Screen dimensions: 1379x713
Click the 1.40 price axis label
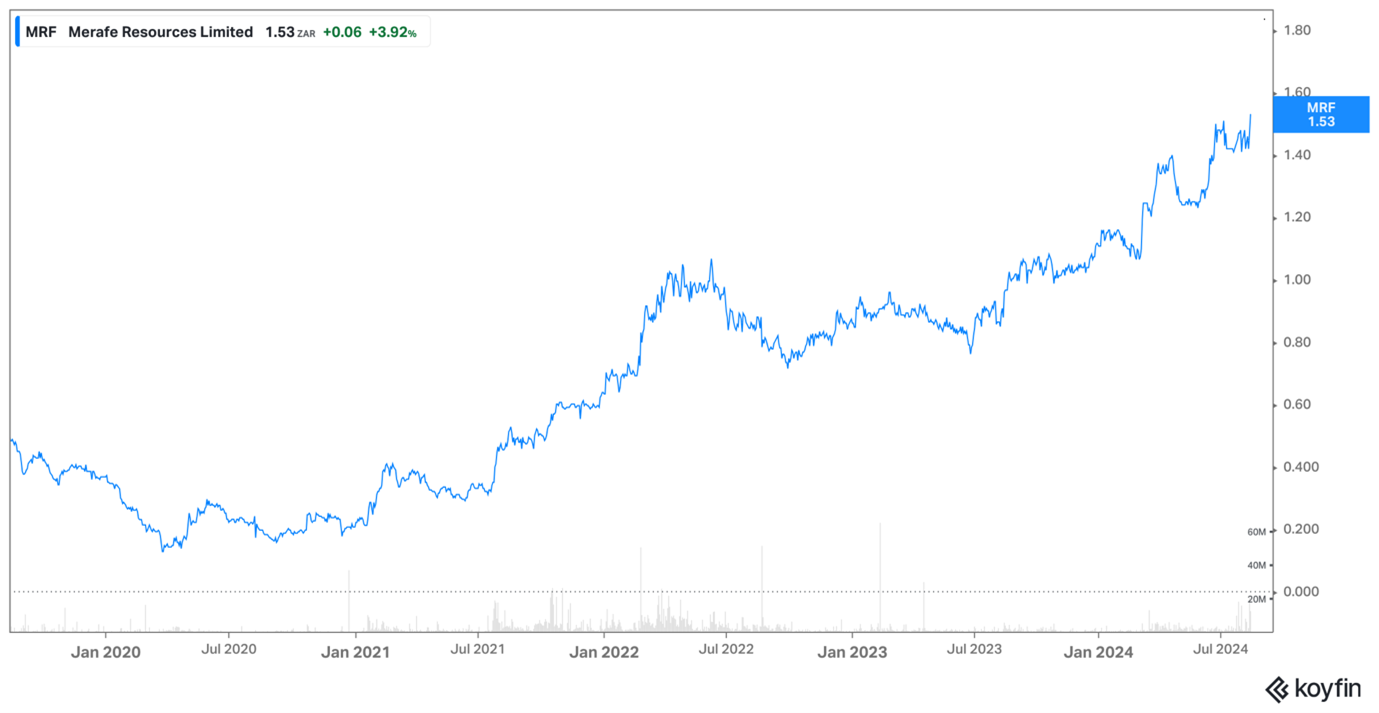[x=1297, y=155]
